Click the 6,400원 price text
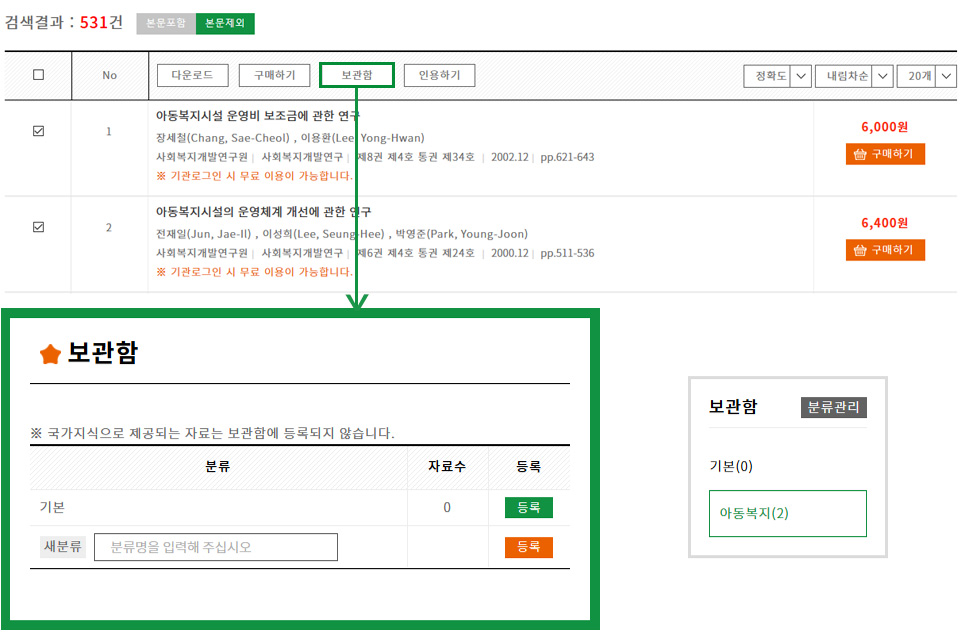The image size is (960, 640). (x=885, y=223)
